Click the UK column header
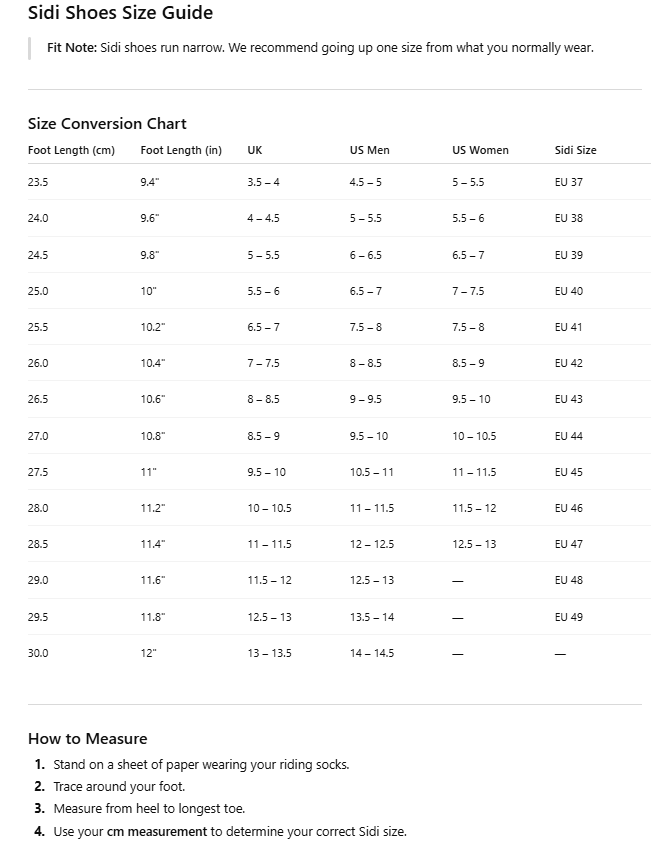This screenshot has height=847, width=659. [x=255, y=150]
